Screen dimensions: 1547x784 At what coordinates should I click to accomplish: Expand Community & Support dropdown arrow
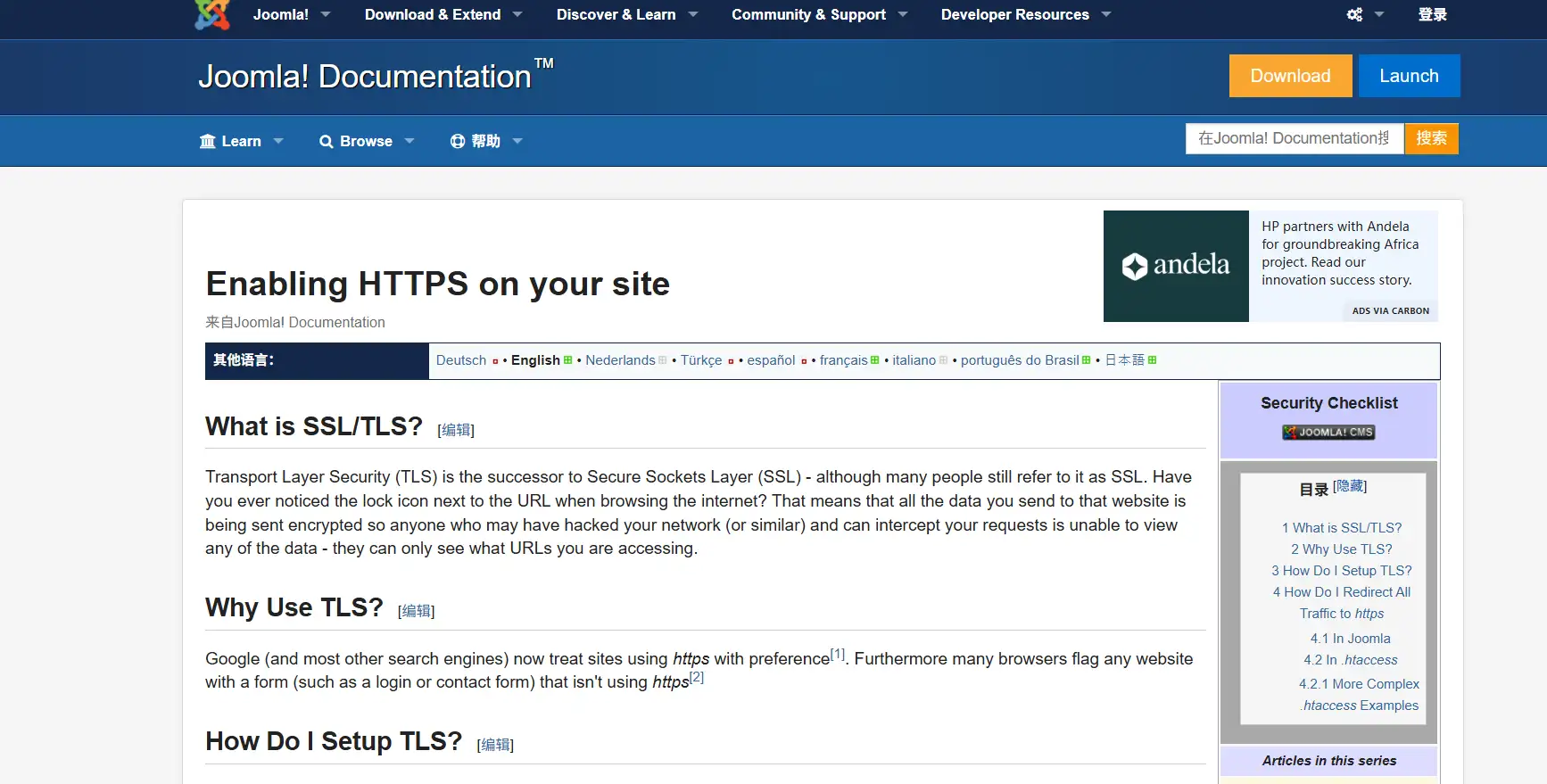tap(903, 14)
